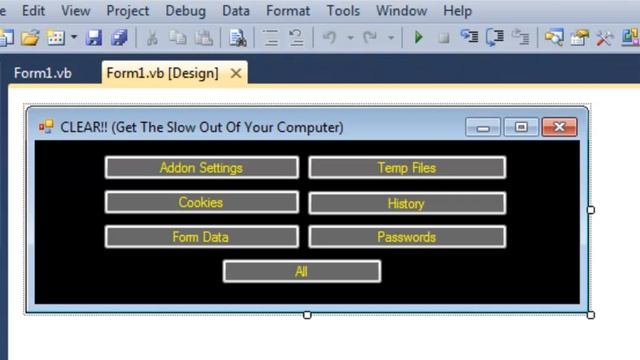The image size is (640, 360).
Task: Click the Comment Out Lines icon
Action: click(271, 38)
